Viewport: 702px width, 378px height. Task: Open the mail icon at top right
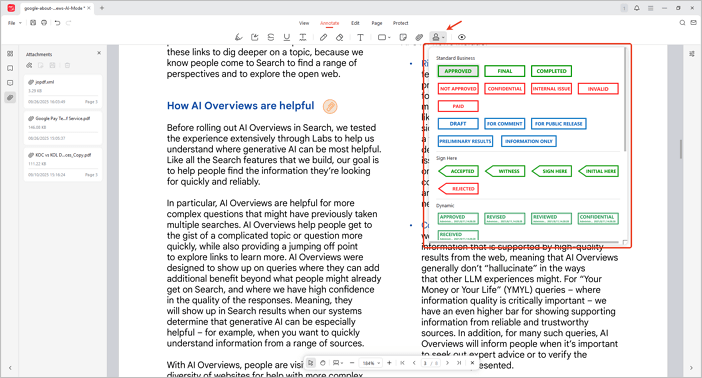pyautogui.click(x=693, y=23)
